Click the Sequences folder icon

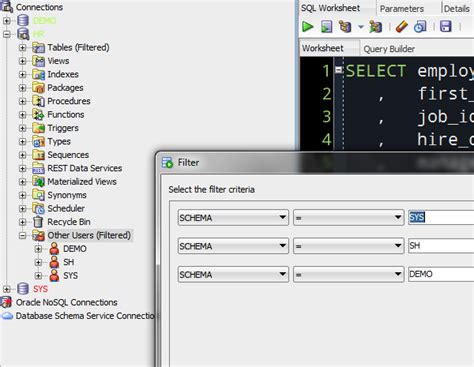tap(39, 155)
